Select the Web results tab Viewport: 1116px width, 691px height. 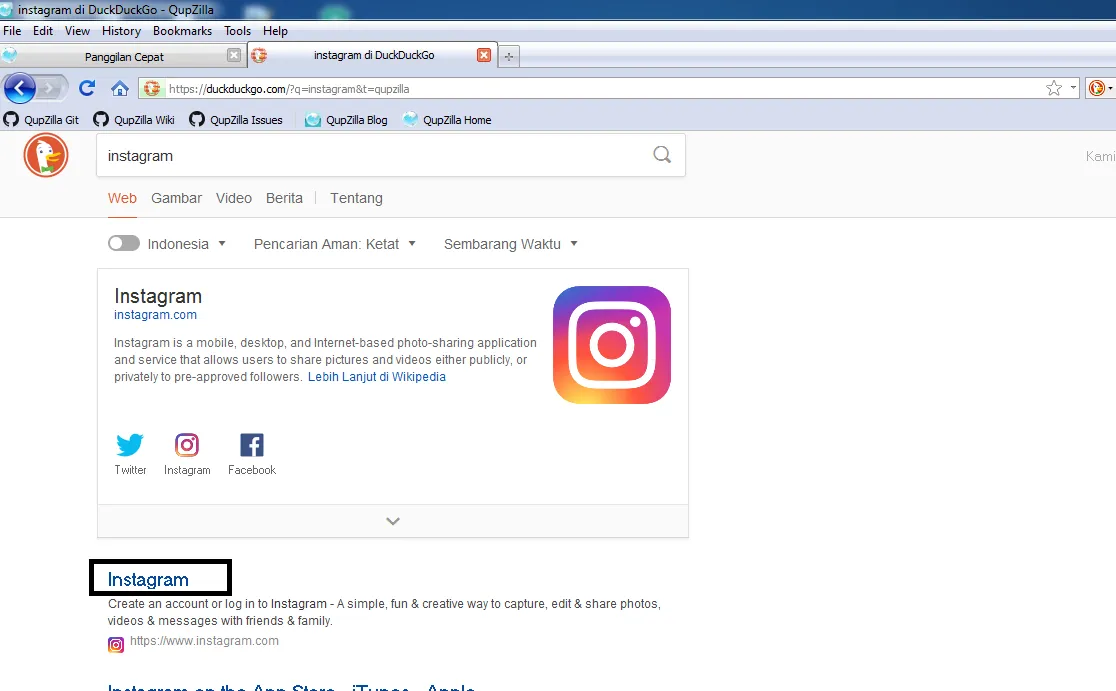click(x=122, y=198)
